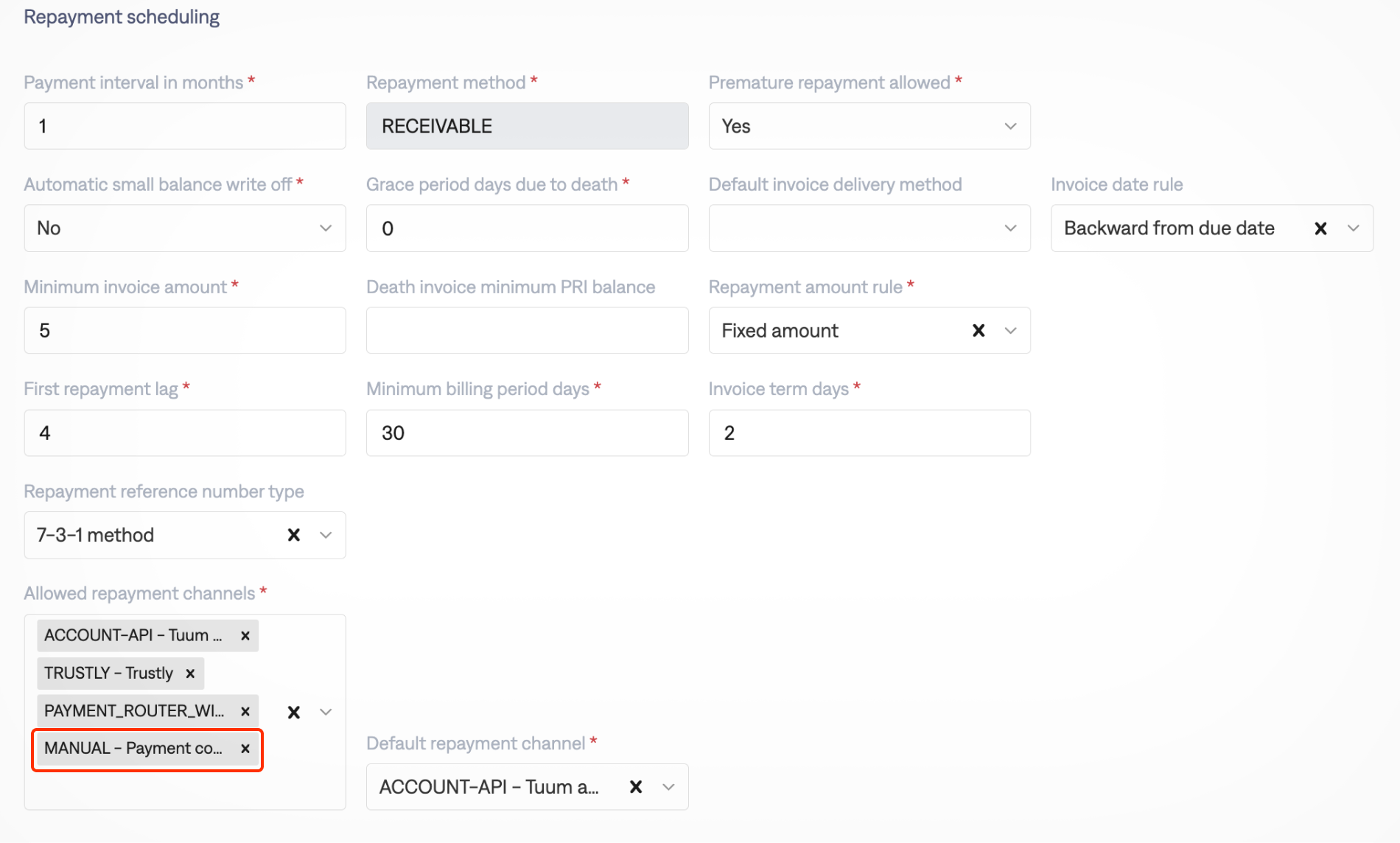Open Premature repayment allowed dropdown
The image size is (1400, 843).
[1010, 126]
